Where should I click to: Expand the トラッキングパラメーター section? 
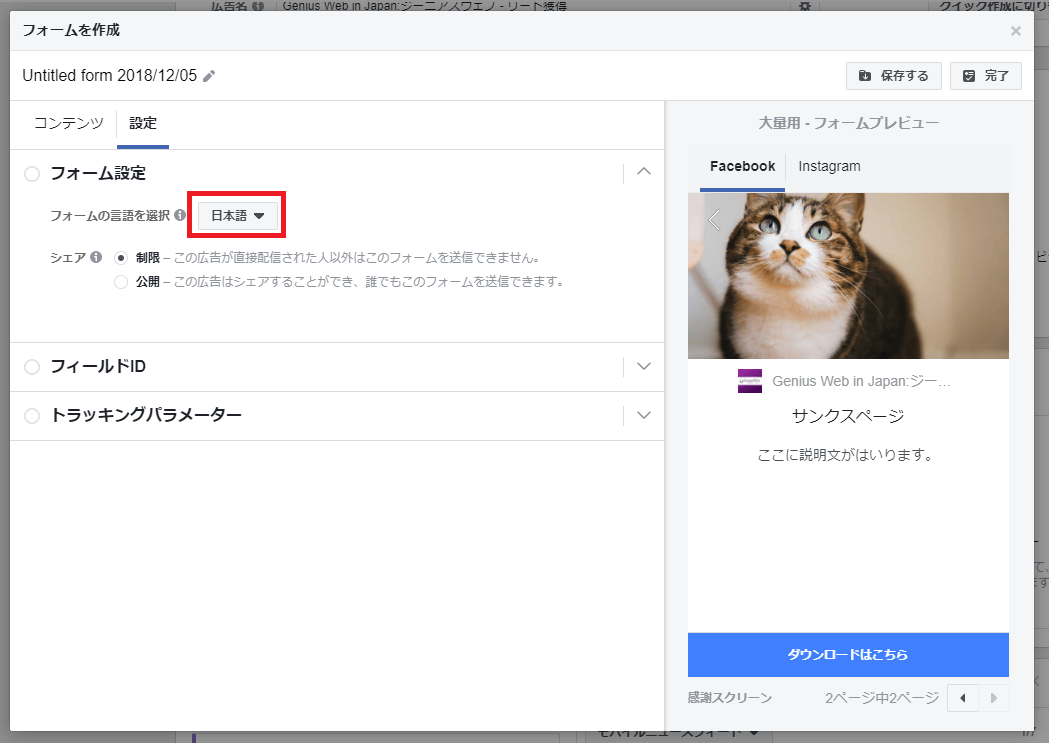click(644, 415)
